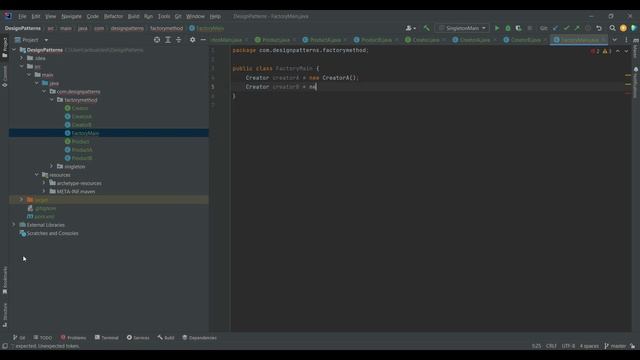Collapse the main folder
The height and width of the screenshot is (360, 640).
[29, 75]
